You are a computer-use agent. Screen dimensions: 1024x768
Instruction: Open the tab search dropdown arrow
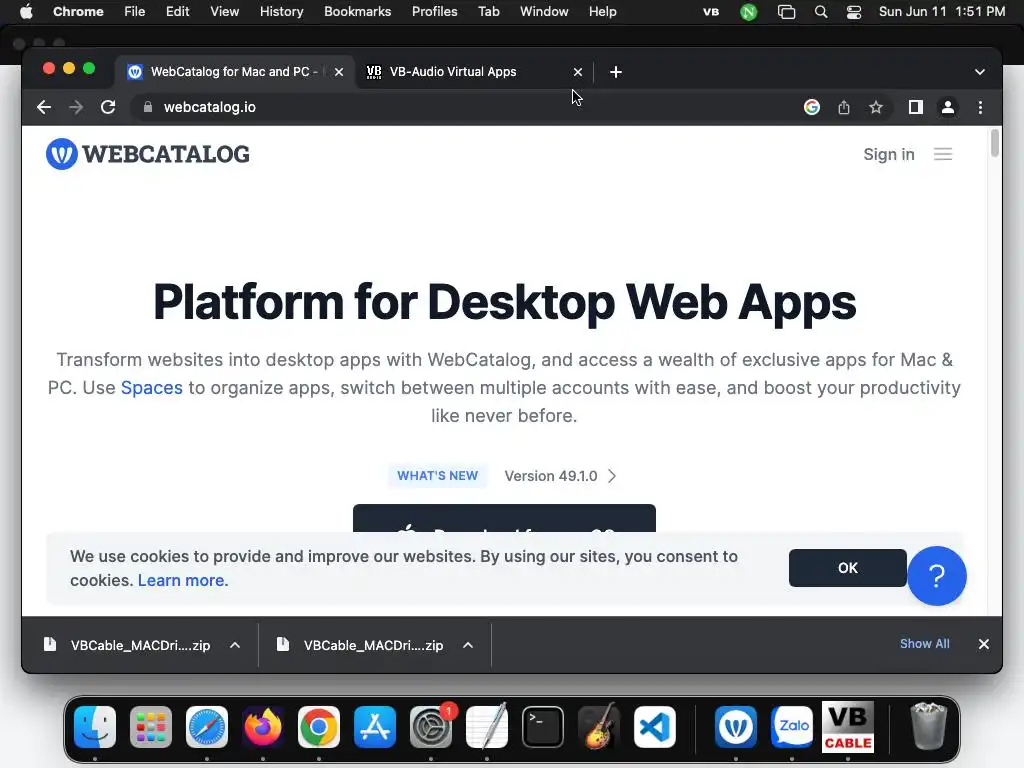980,72
